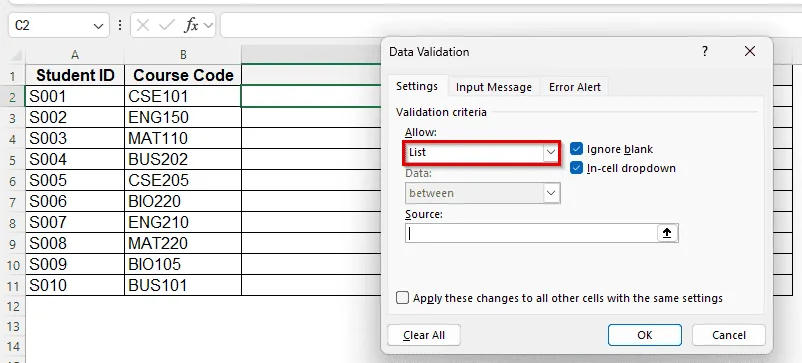Enable Apply these changes to all other cells

(x=403, y=298)
